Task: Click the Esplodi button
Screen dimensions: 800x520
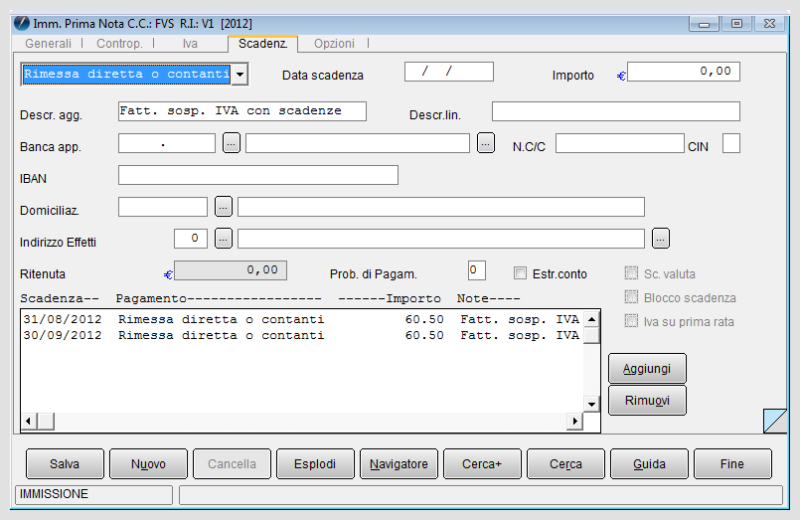Action: (315, 464)
